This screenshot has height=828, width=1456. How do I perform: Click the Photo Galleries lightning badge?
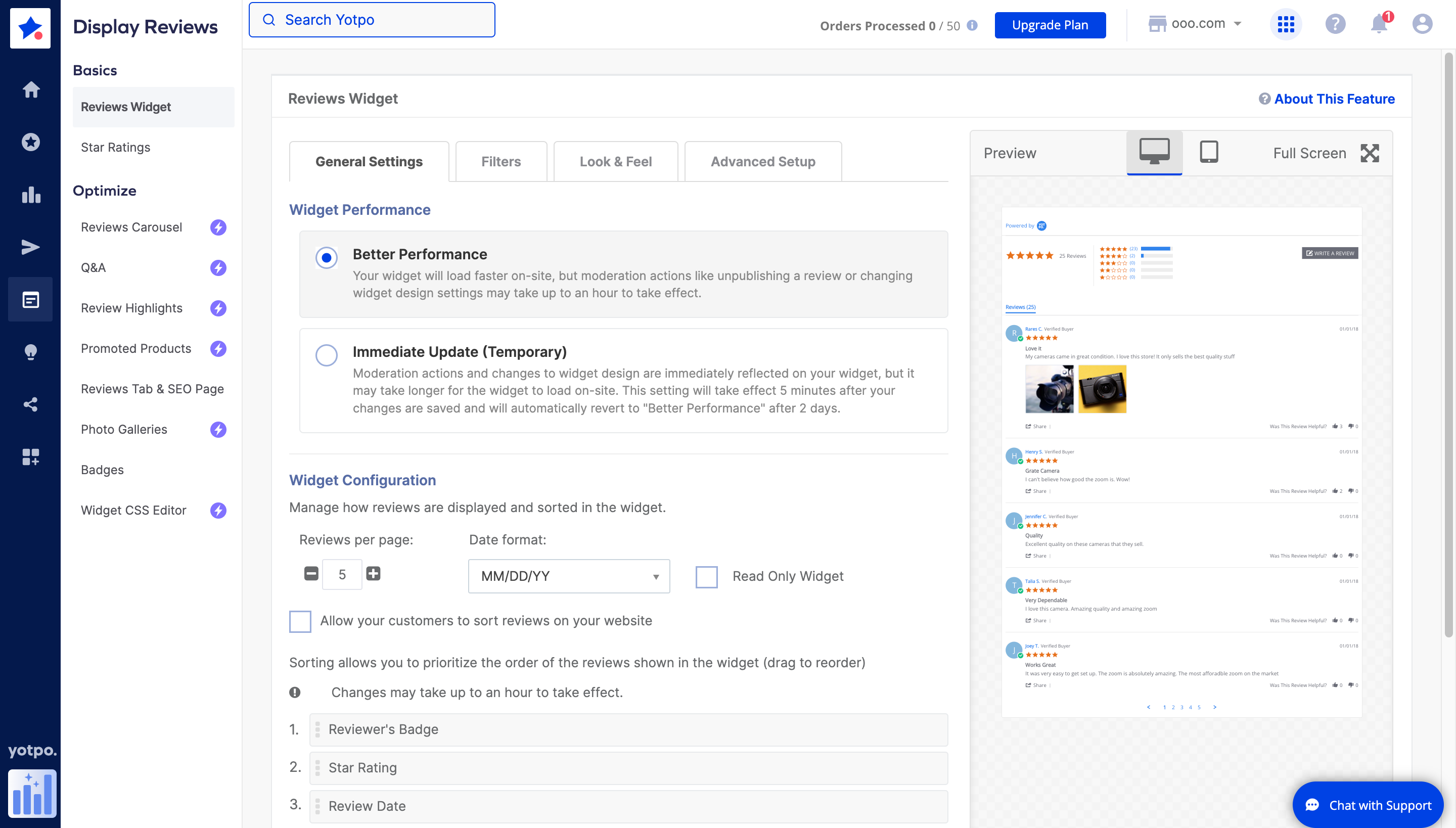point(218,429)
